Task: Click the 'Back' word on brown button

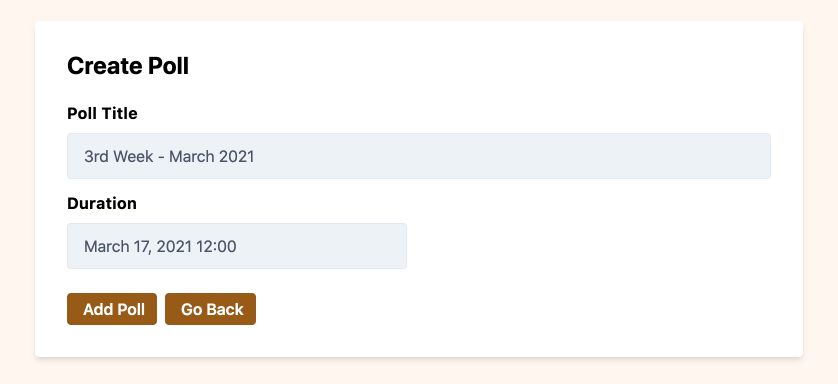Action: [x=225, y=309]
